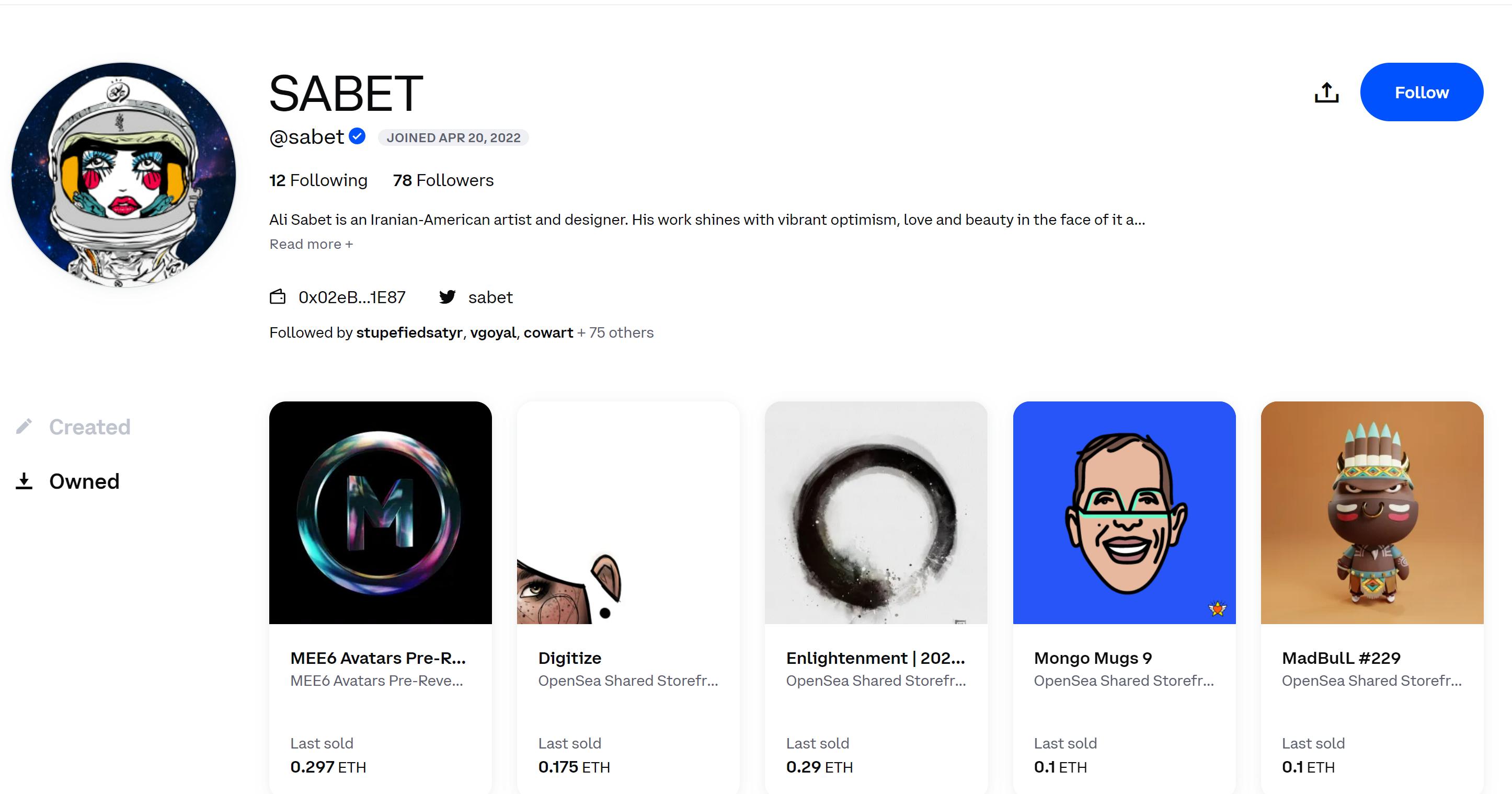Click the share upload icon
Screen dimensions: 1512x794
(1326, 92)
